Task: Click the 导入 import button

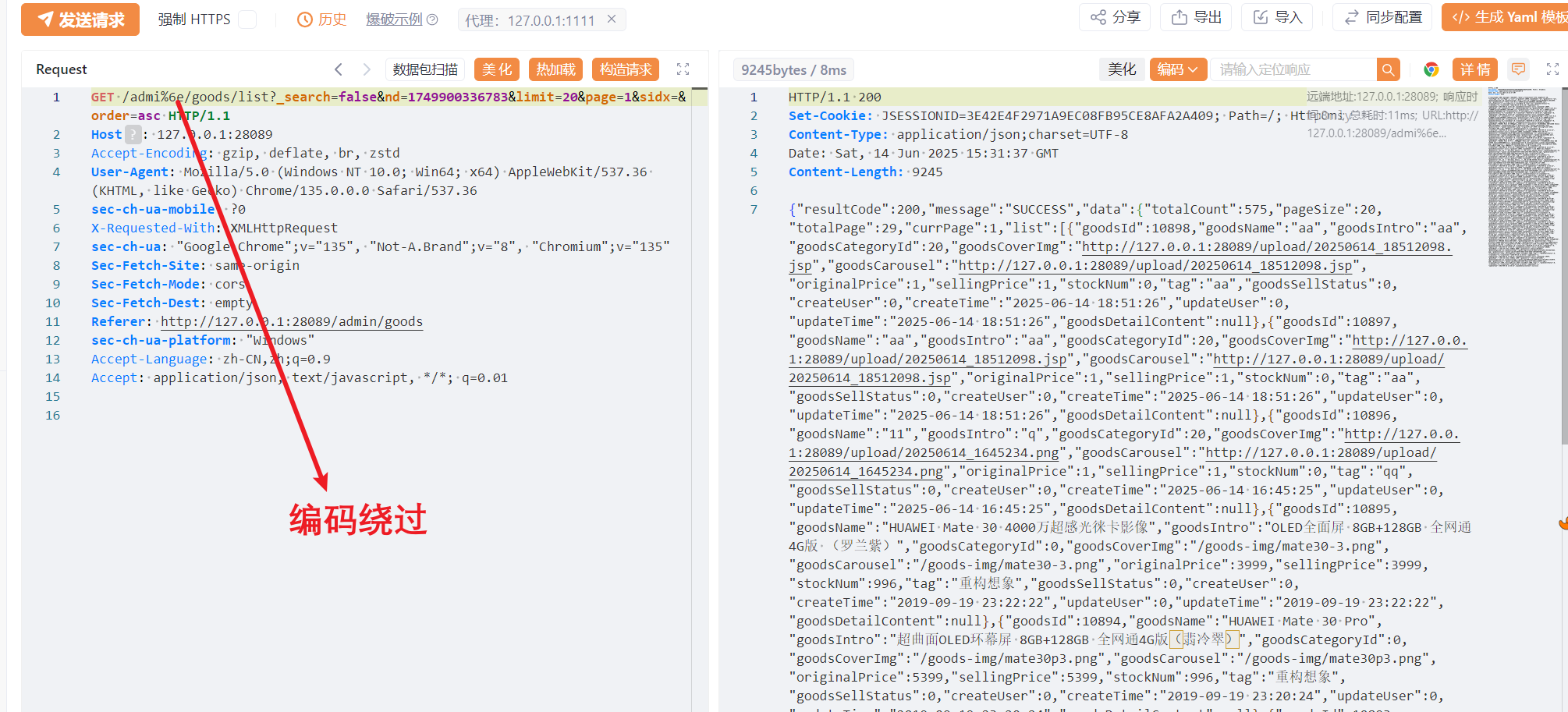Action: (x=1277, y=17)
